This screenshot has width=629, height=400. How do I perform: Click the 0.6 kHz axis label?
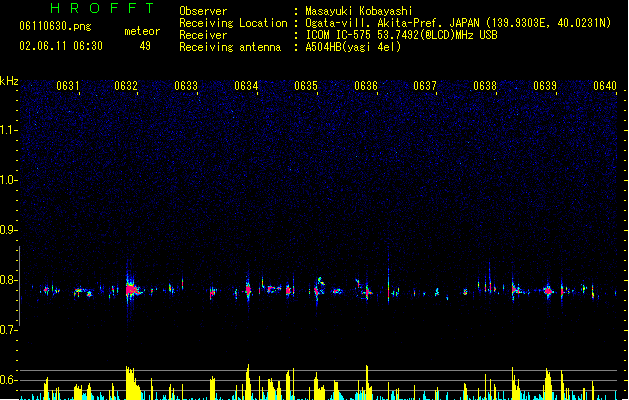[x=8, y=380]
